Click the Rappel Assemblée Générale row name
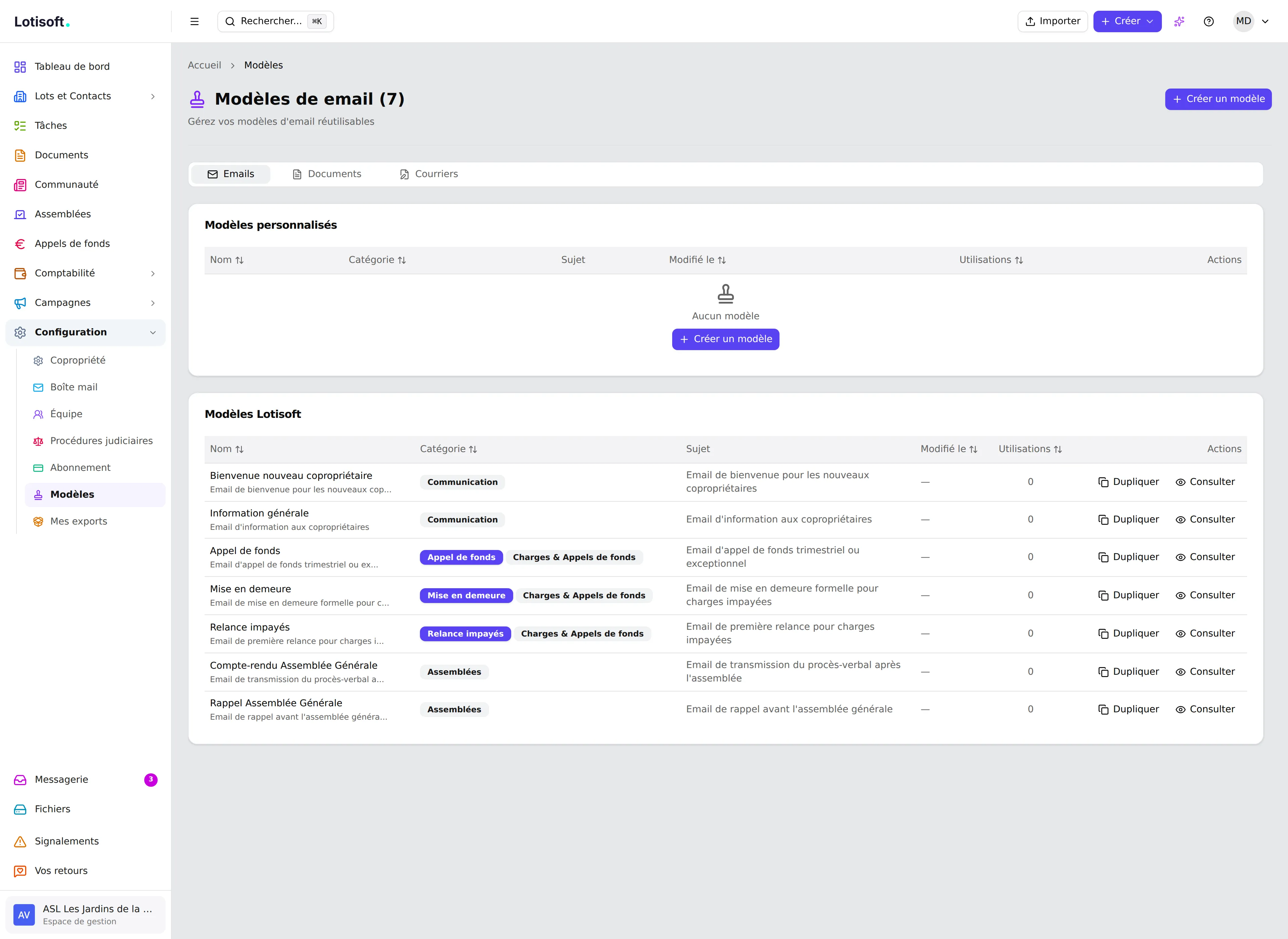This screenshot has height=939, width=1288. point(276,703)
